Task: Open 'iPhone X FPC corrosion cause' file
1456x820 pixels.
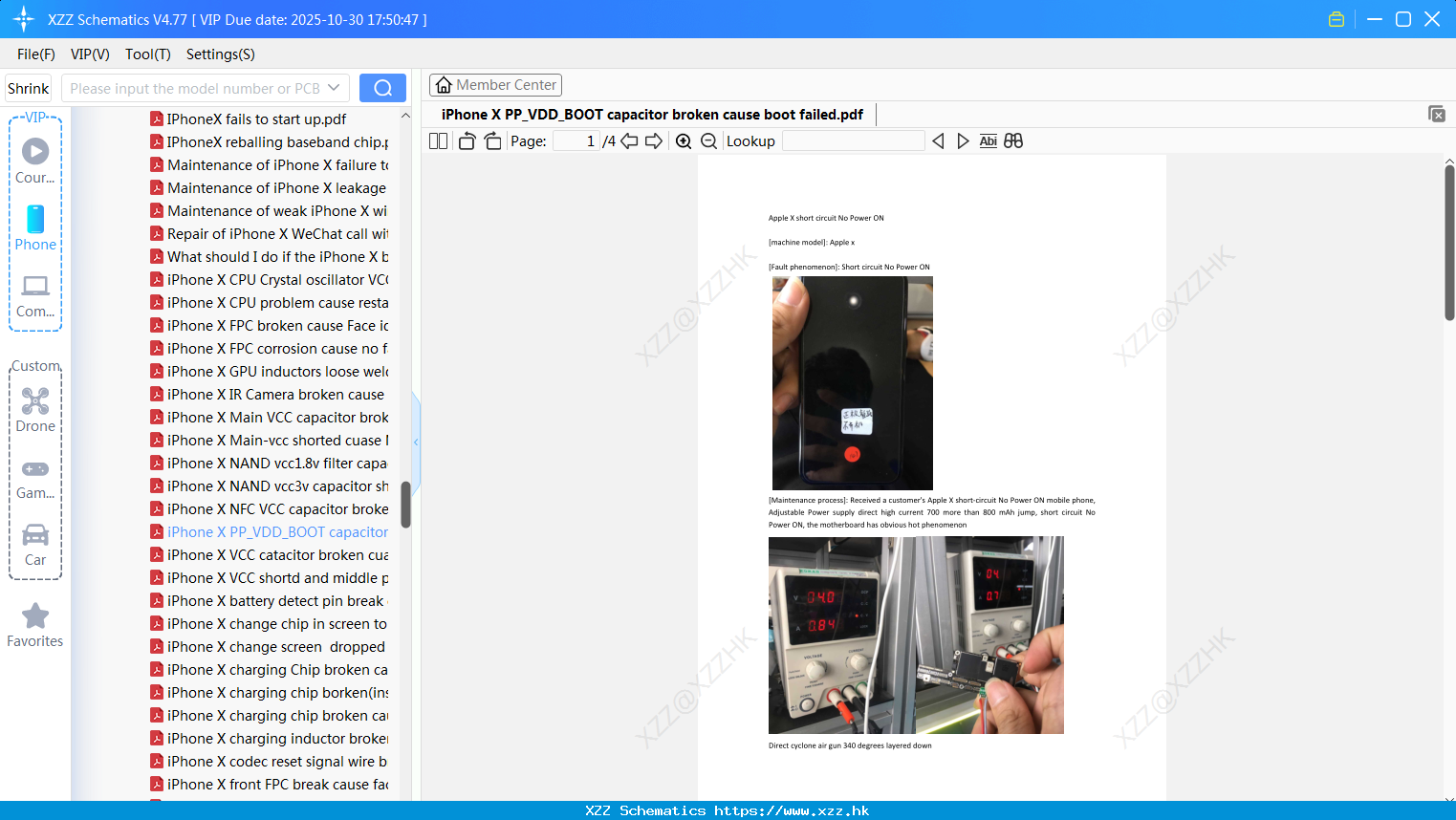Action: [269, 349]
